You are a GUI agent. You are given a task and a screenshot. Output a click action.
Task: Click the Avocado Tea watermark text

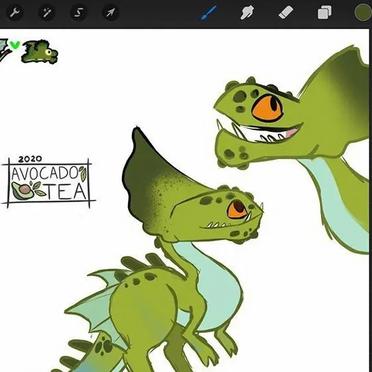click(x=49, y=183)
